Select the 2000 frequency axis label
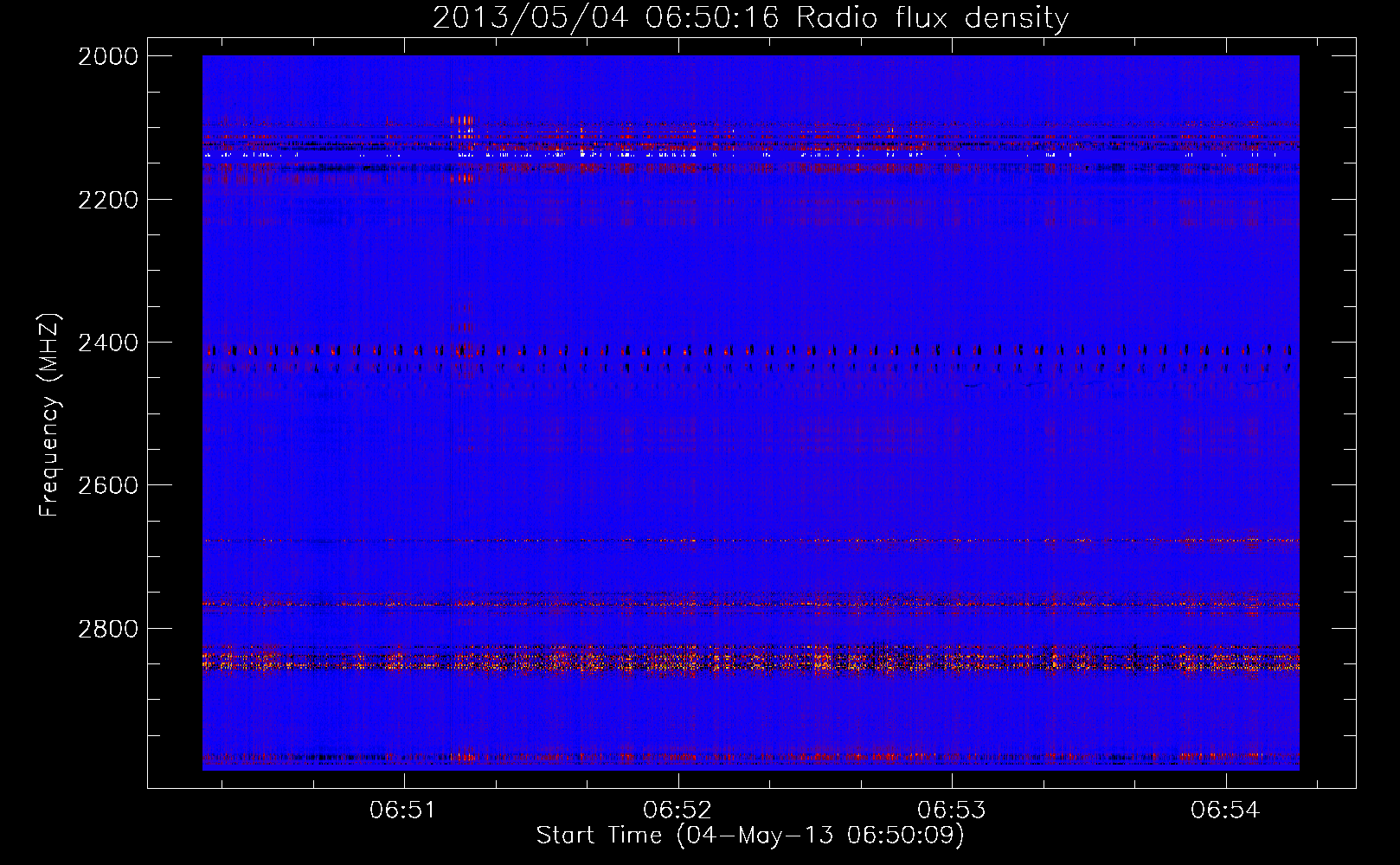 (108, 56)
